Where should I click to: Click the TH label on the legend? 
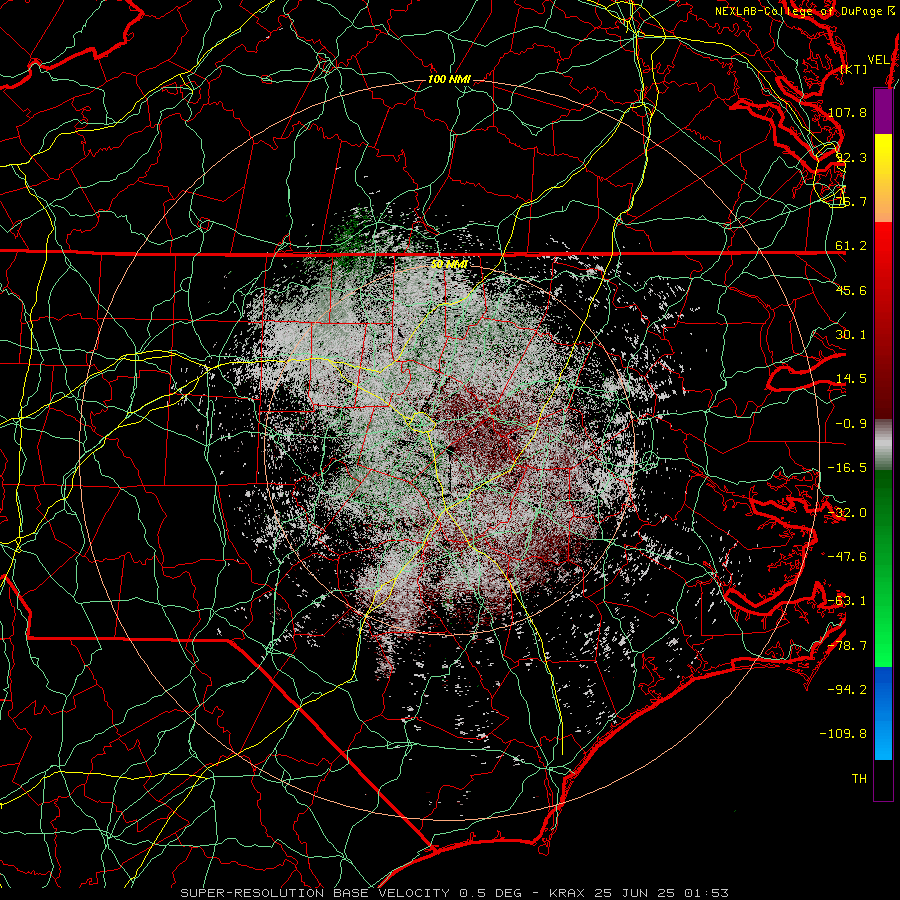point(859,779)
